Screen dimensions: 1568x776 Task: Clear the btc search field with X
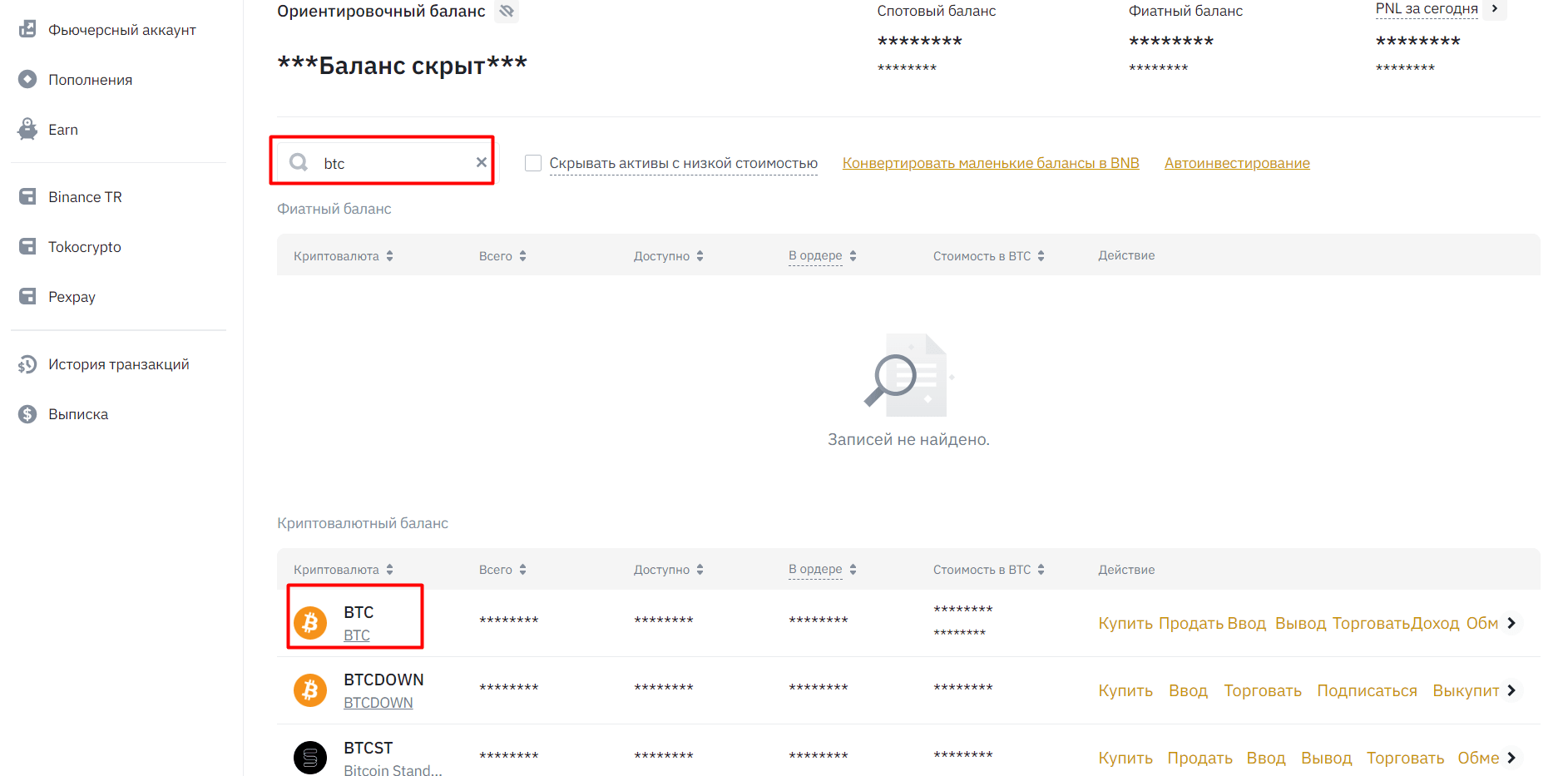(481, 162)
